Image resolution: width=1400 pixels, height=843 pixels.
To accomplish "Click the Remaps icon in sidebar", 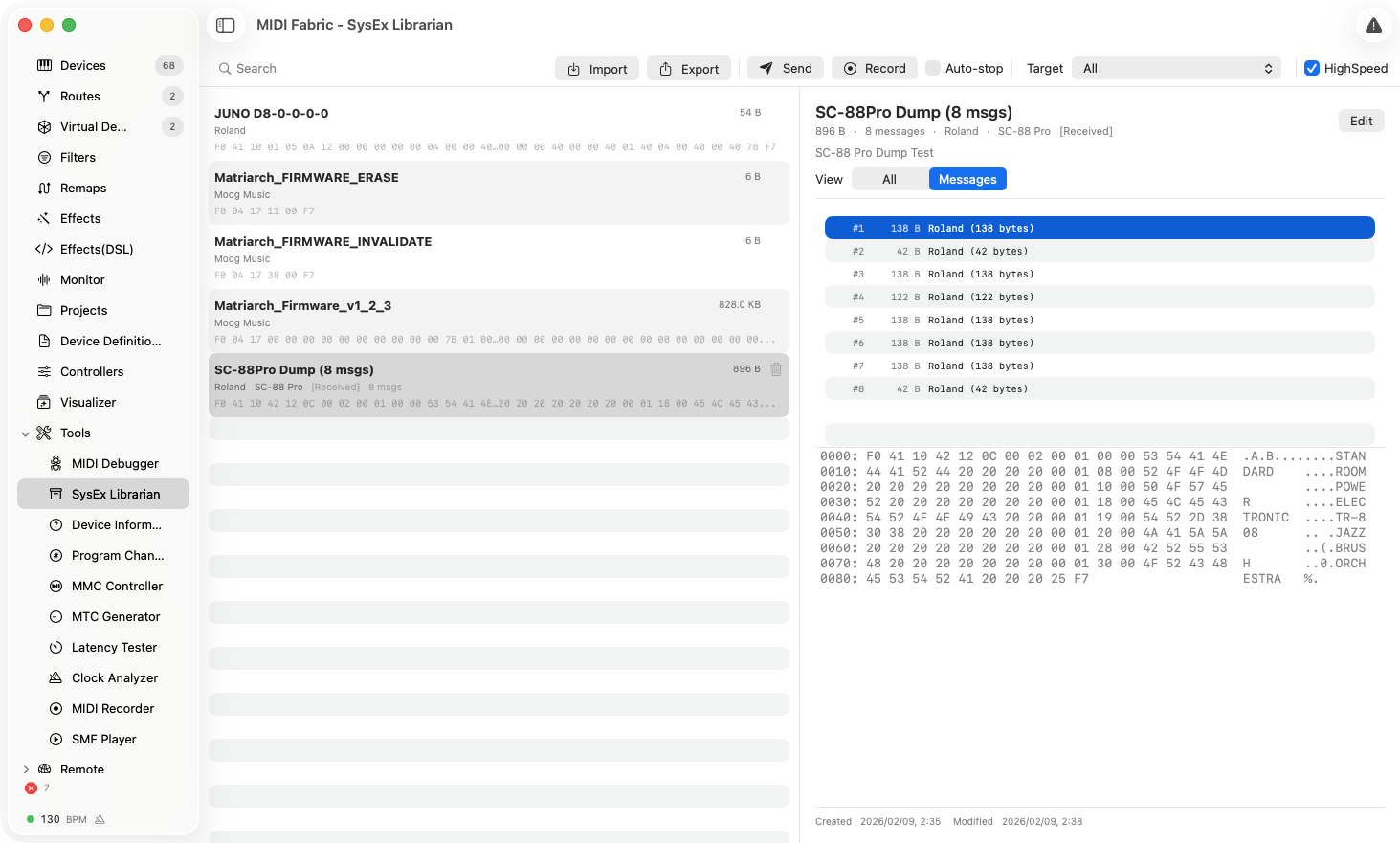I will pyautogui.click(x=44, y=188).
